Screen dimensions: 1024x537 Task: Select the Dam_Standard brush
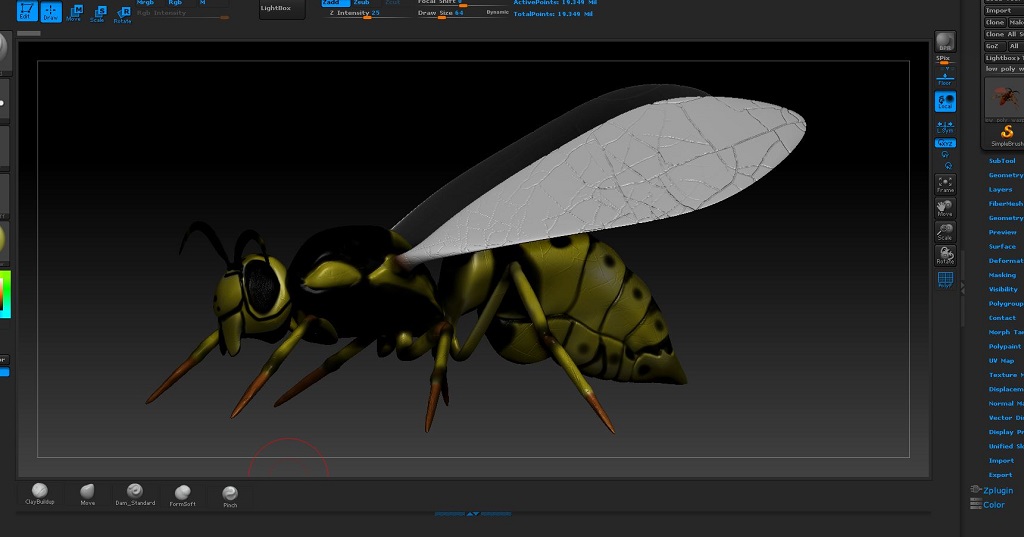(x=135, y=495)
